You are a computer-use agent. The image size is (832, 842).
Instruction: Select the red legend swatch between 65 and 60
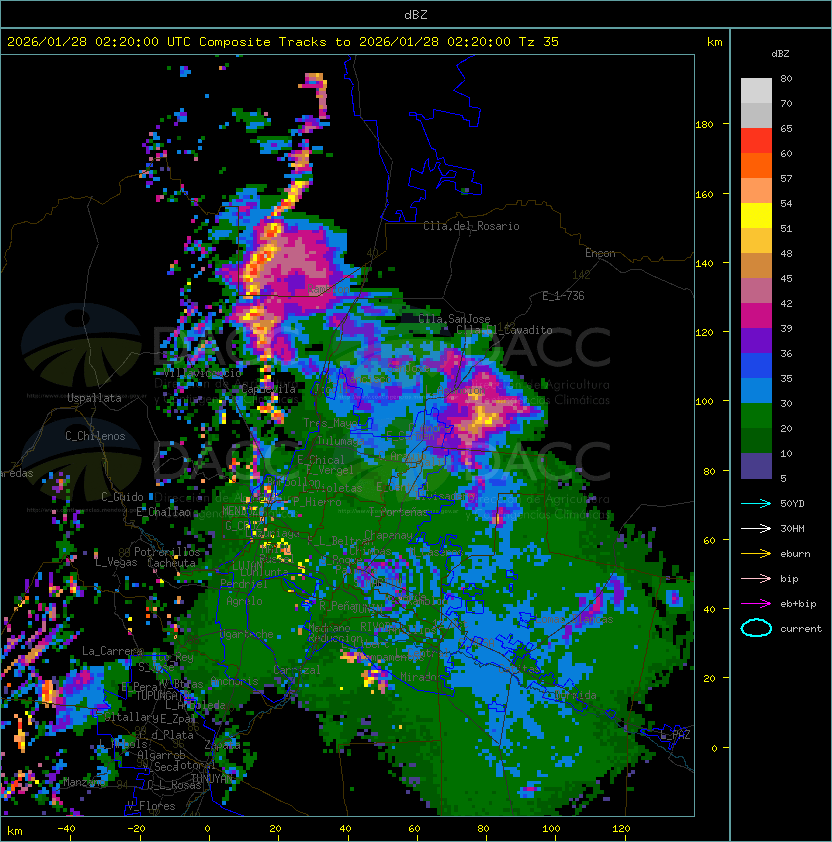pyautogui.click(x=756, y=141)
